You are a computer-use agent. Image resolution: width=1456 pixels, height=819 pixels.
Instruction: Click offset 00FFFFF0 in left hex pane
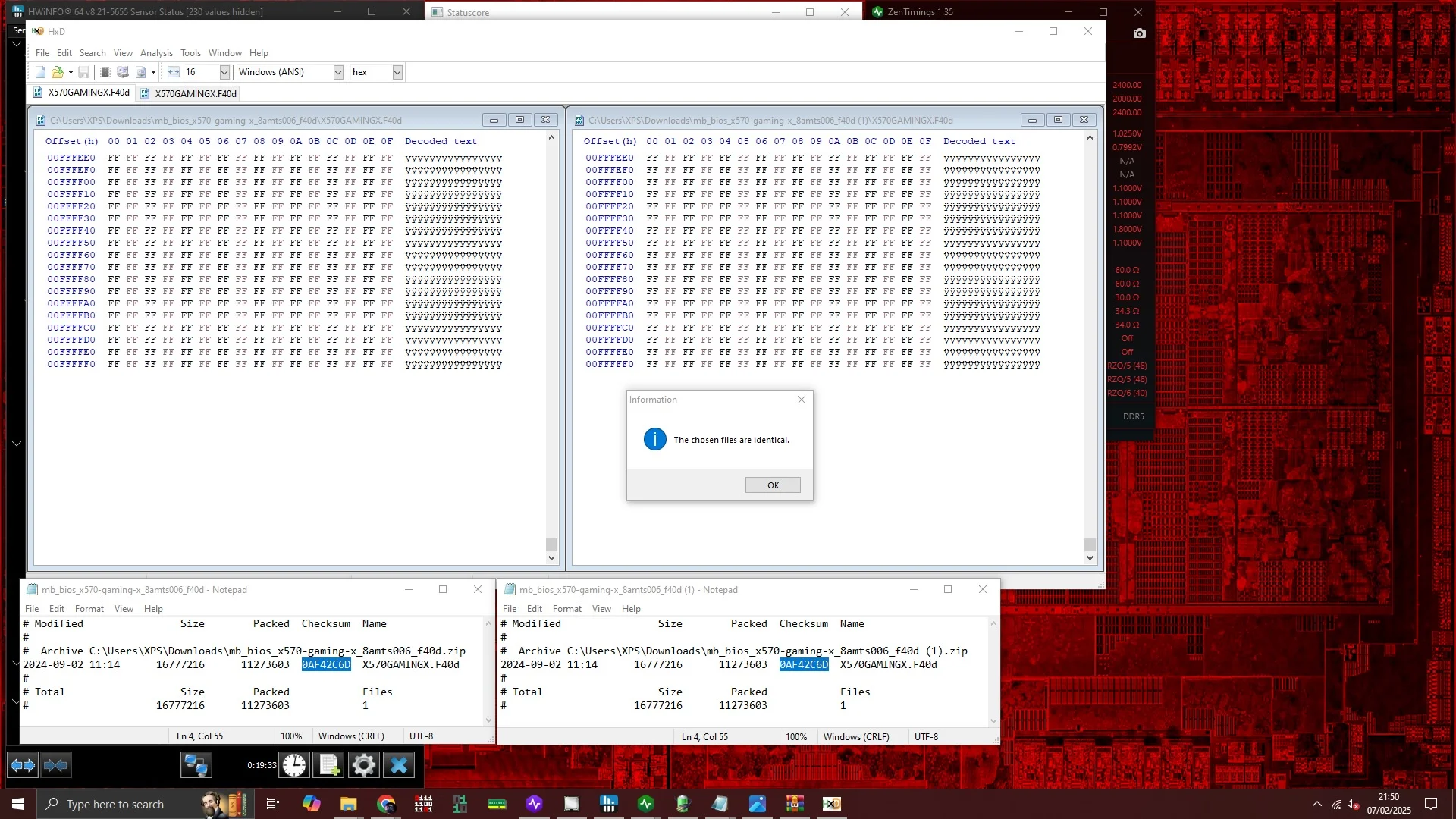coord(71,365)
